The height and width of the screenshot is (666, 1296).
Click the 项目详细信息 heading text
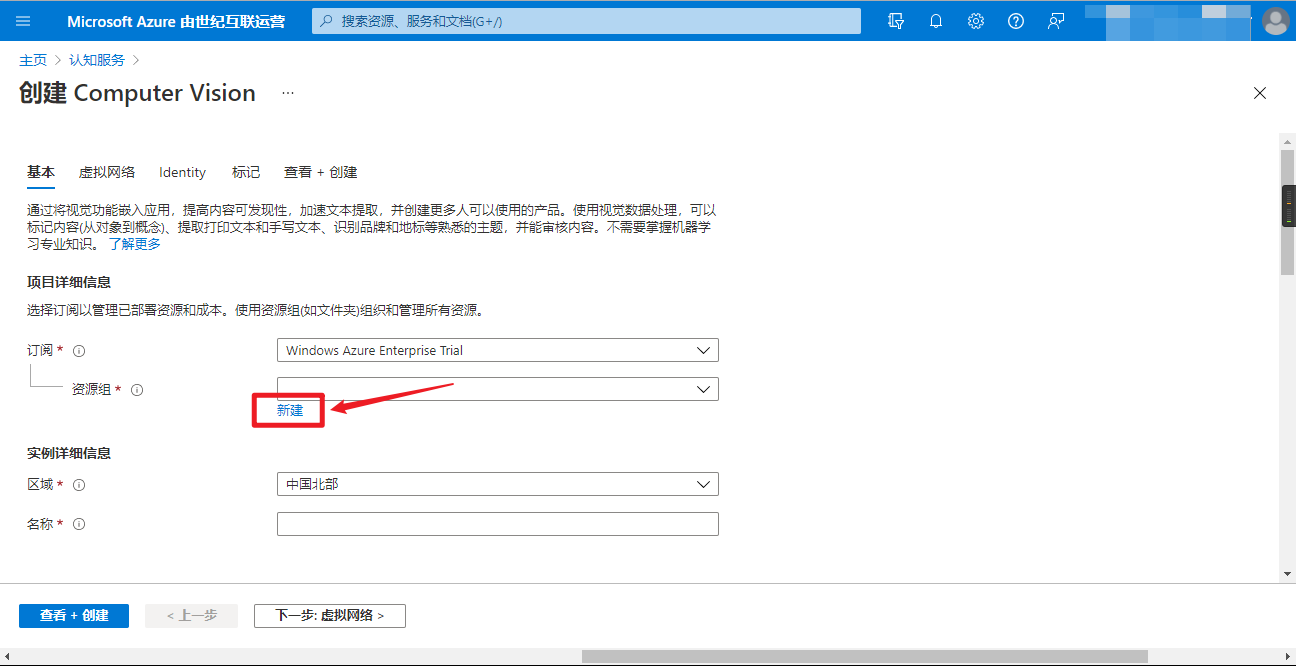(x=69, y=282)
